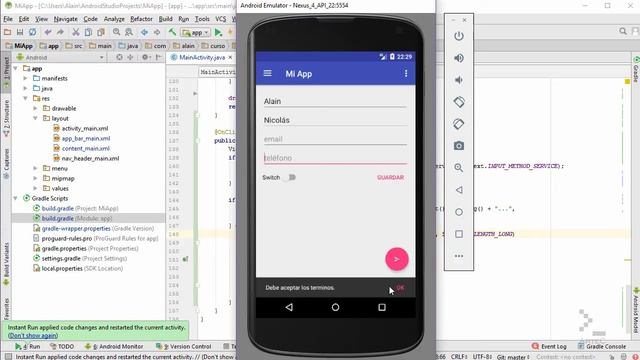Screen dimensions: 640x360
Task: Click the Sync refresh icon in toolbar
Action: [32, 32]
